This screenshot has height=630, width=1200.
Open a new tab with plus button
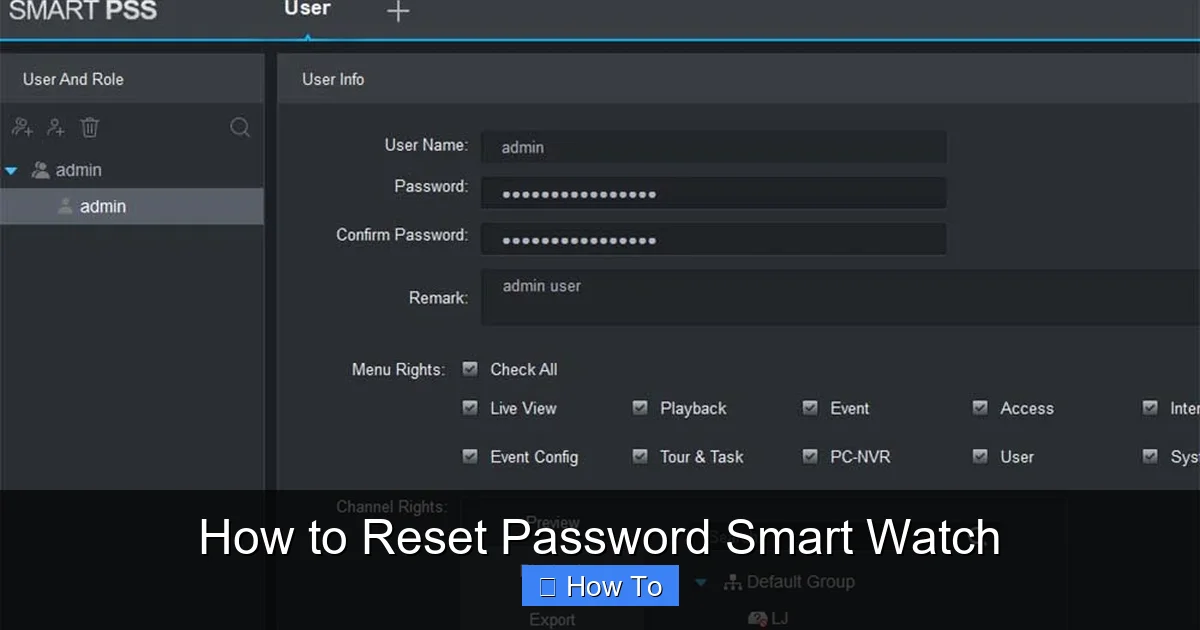pos(398,12)
